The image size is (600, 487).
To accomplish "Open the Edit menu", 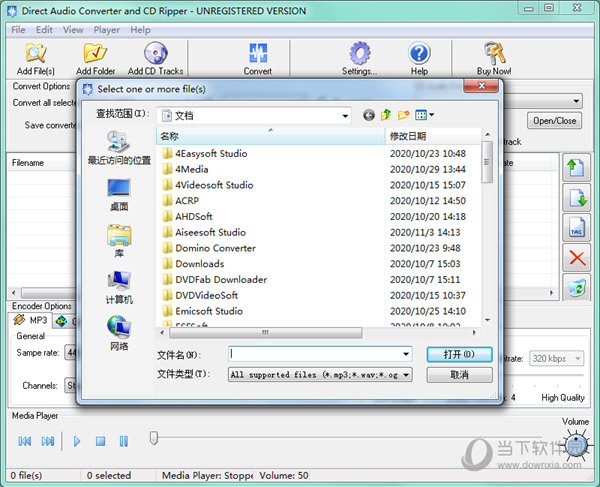I will point(44,30).
